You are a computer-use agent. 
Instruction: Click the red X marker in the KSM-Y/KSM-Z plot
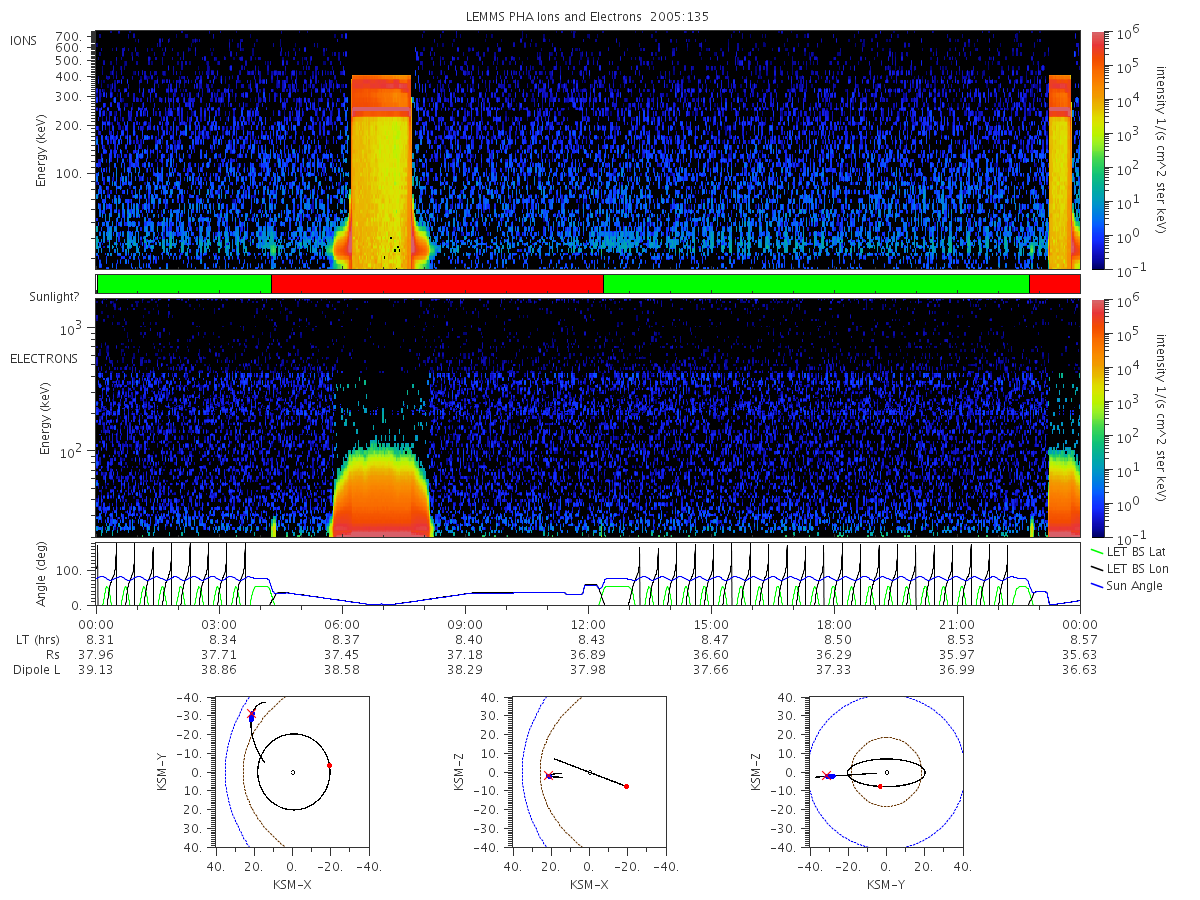[826, 774]
